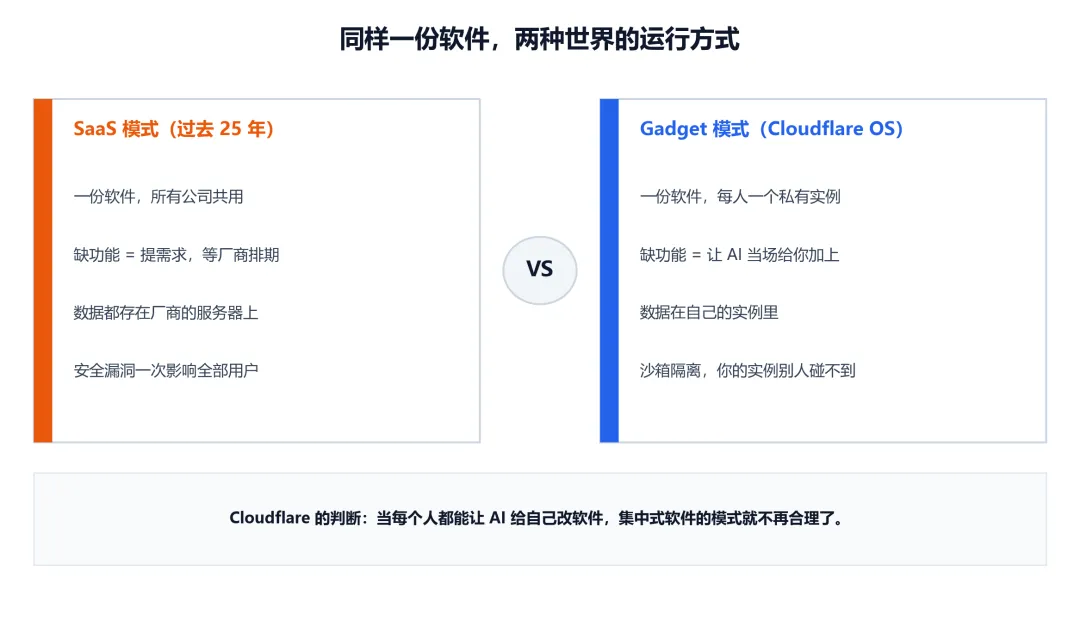
Task: Click the line 缺功能 = 提需求，等厂商排期
Action: (x=176, y=255)
